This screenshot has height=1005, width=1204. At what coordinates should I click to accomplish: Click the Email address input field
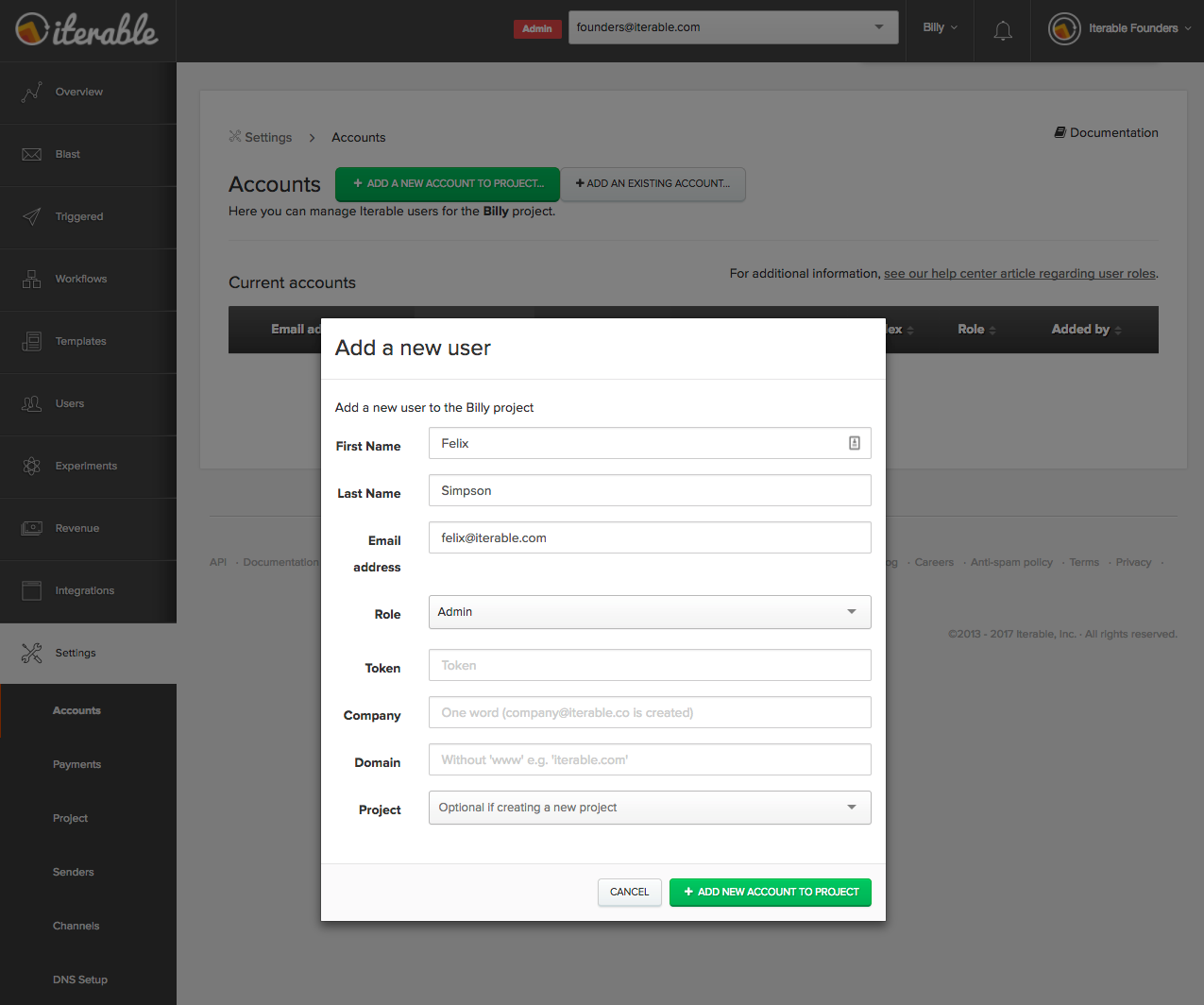pyautogui.click(x=650, y=537)
